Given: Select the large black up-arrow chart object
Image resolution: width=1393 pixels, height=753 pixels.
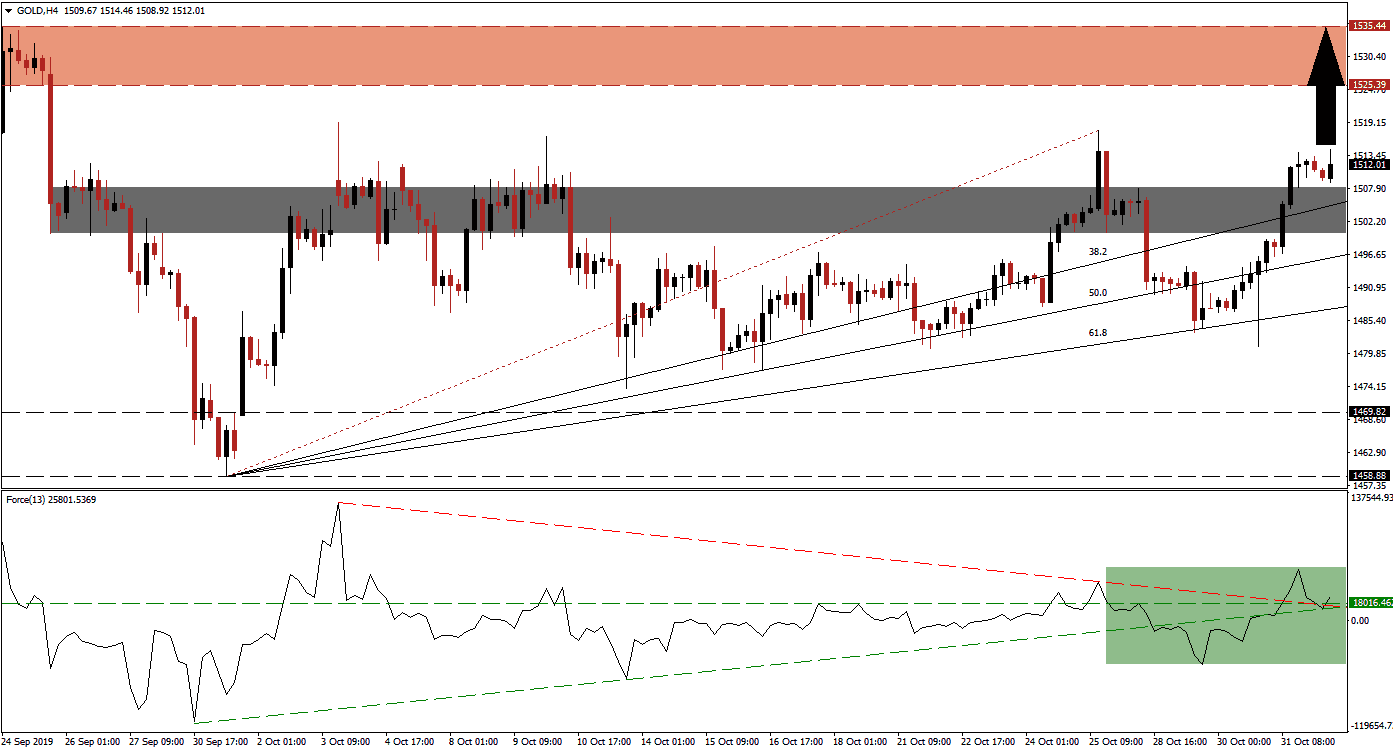Looking at the screenshot, I should pyautogui.click(x=1326, y=100).
